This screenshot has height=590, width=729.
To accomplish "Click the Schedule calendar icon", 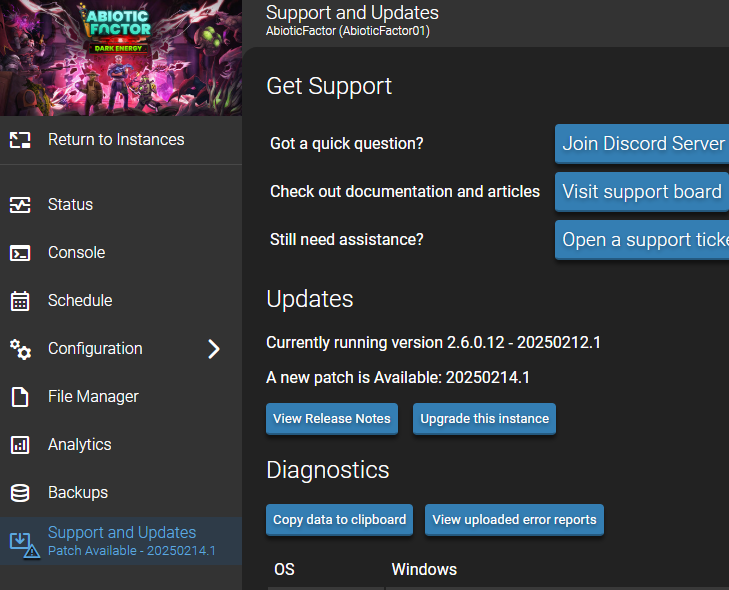I will [x=20, y=301].
